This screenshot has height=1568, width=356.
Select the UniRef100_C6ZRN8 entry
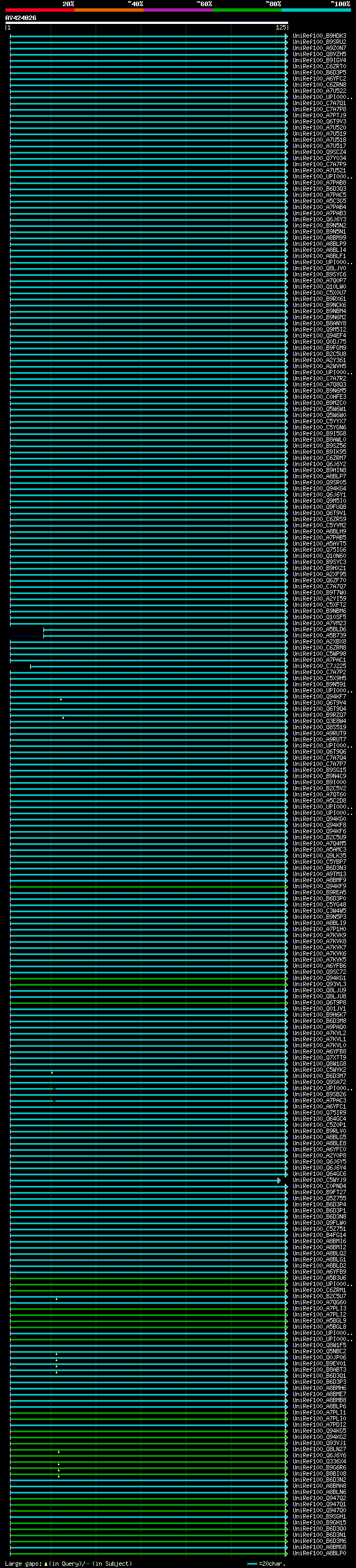click(319, 85)
